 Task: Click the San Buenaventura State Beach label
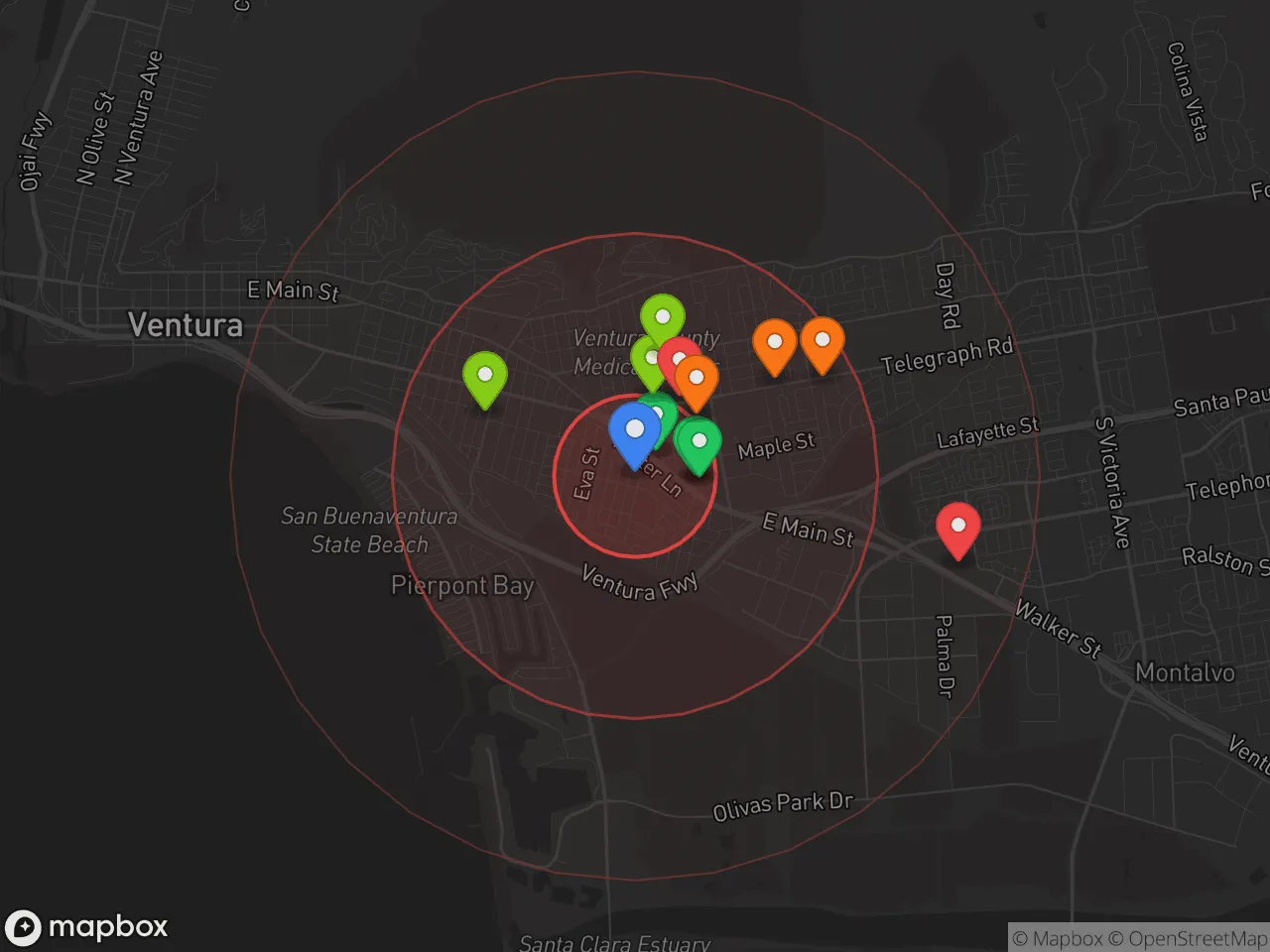pos(369,531)
